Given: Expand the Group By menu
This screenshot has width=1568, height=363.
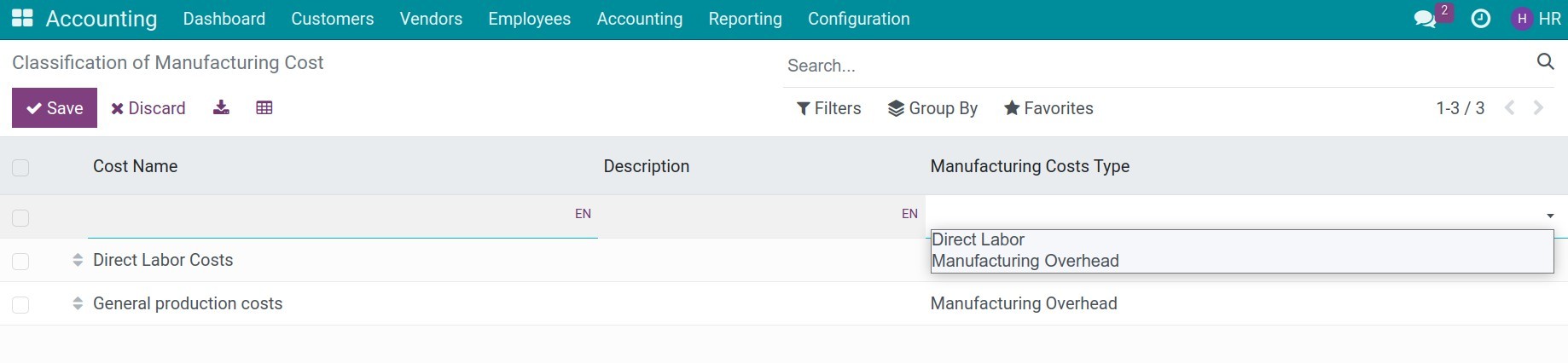Looking at the screenshot, I should (932, 108).
